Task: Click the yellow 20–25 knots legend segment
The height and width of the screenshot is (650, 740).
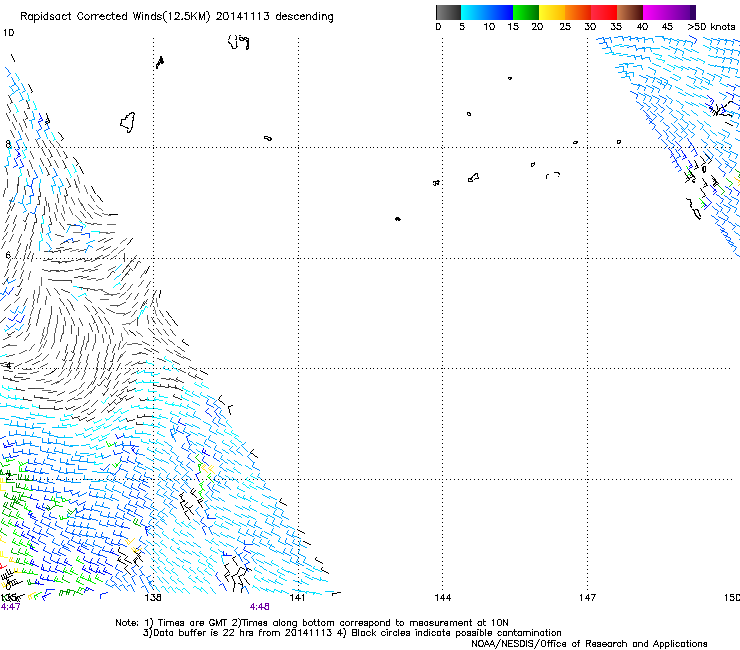Action: click(552, 12)
